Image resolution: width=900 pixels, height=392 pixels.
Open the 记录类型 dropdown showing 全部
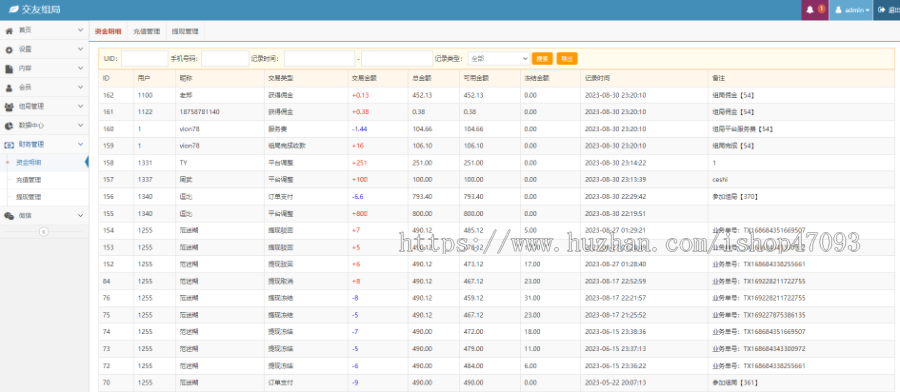pyautogui.click(x=499, y=58)
